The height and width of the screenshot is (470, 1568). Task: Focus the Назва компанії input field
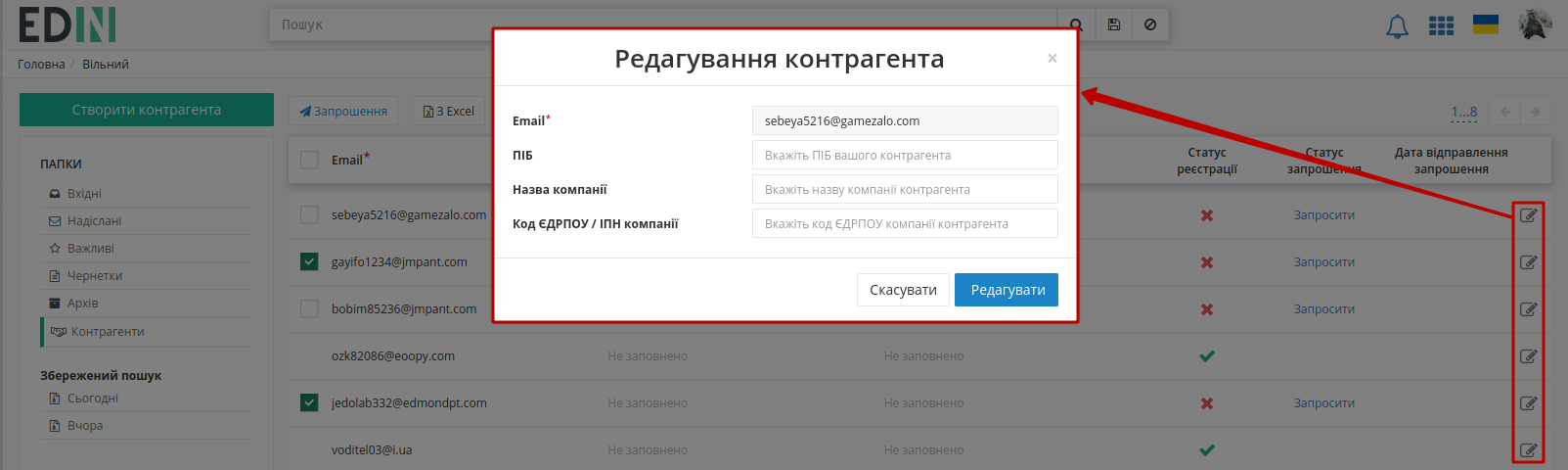coord(905,189)
